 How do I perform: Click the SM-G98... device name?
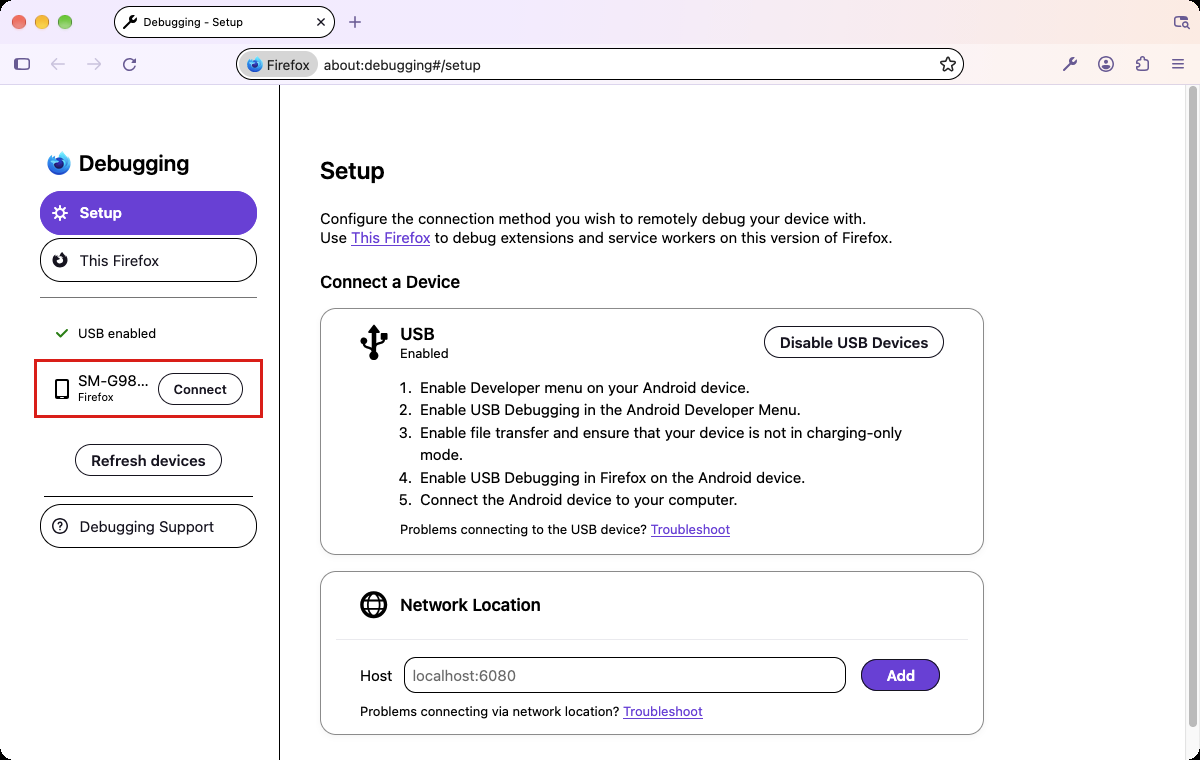click(x=113, y=381)
